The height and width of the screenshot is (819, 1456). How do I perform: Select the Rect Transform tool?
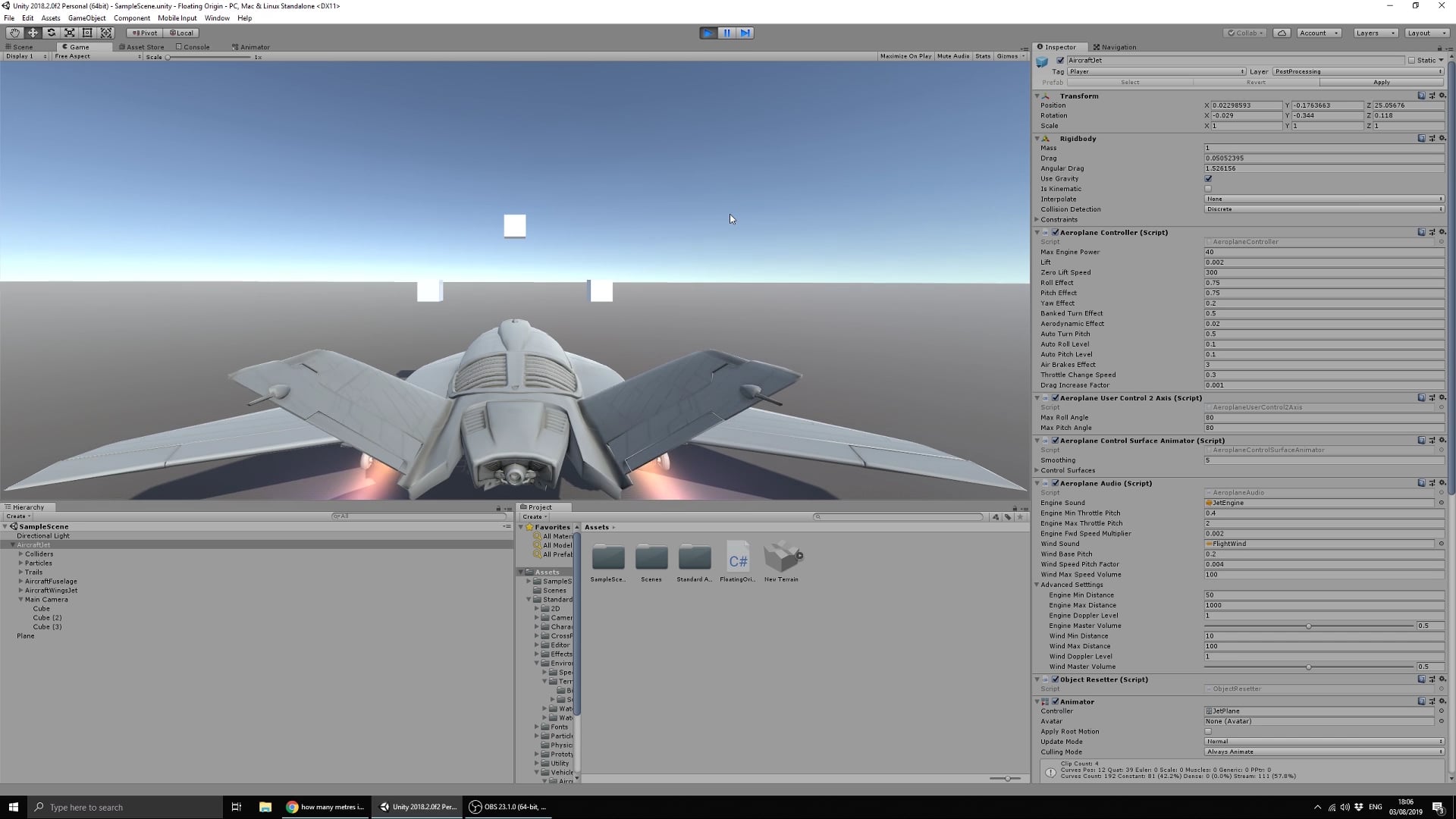click(x=87, y=33)
